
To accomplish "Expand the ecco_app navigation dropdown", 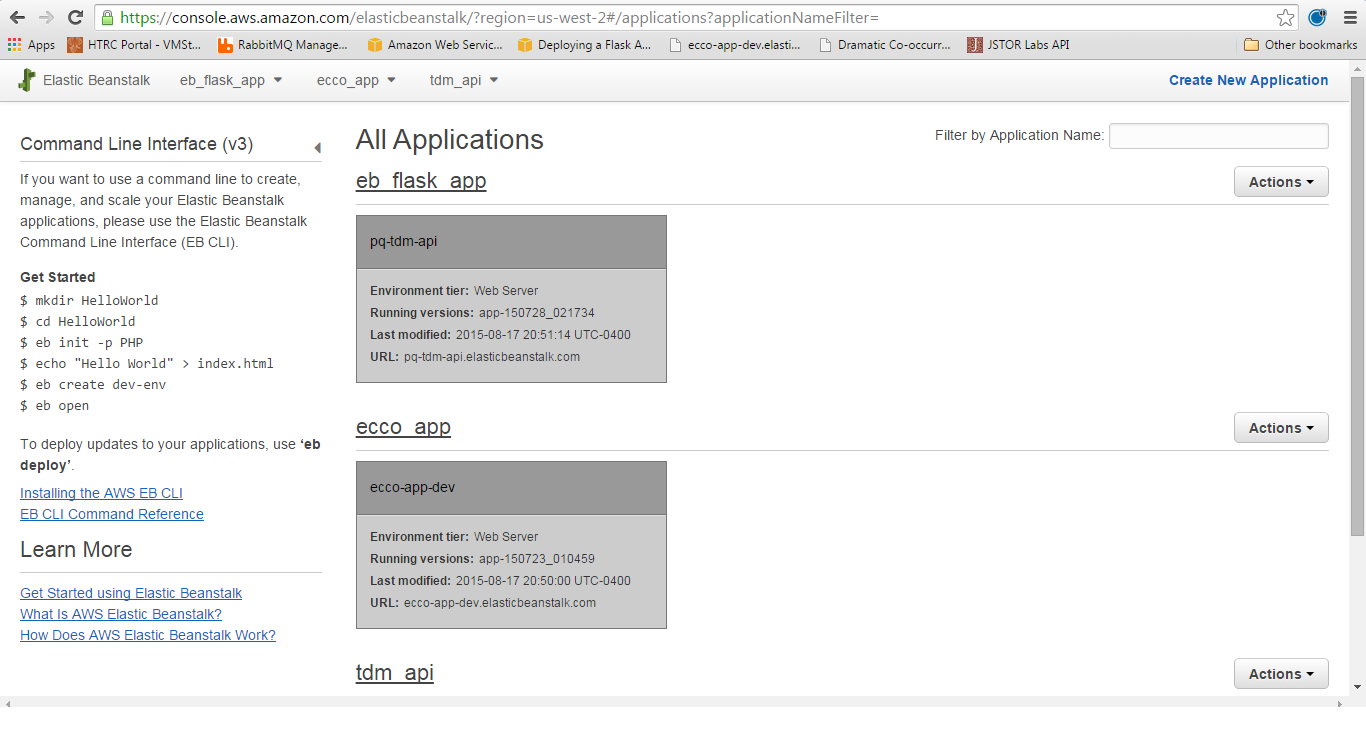I will (356, 80).
